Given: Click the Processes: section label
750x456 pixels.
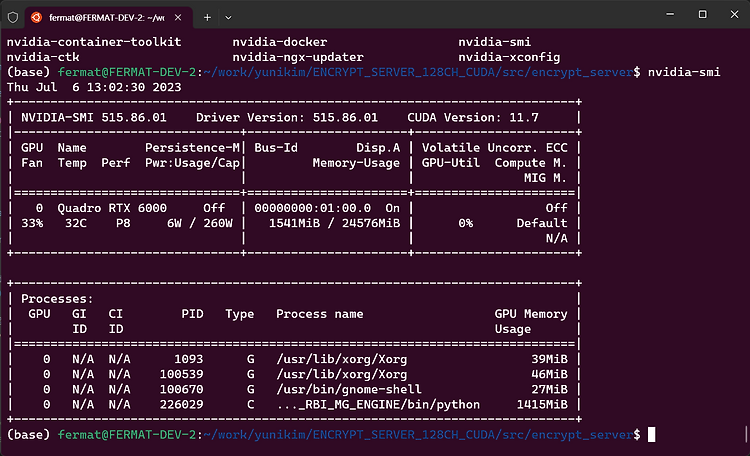Looking at the screenshot, I should [57, 299].
